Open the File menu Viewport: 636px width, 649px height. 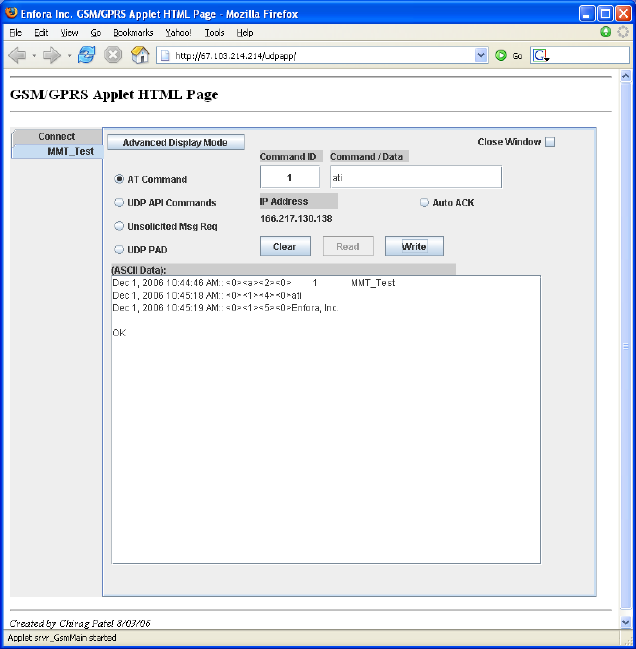16,33
